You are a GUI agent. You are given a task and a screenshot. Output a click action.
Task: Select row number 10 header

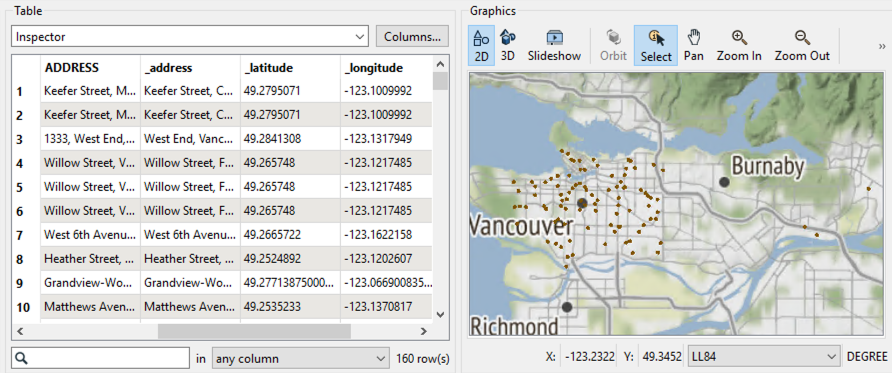click(26, 308)
